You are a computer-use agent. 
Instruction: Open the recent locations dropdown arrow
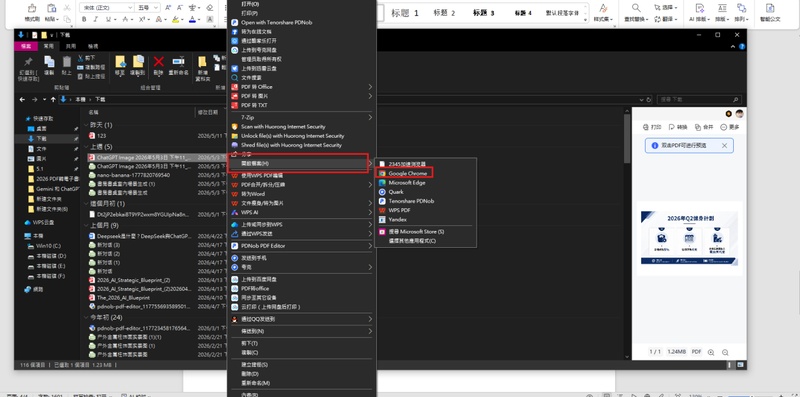click(45, 100)
